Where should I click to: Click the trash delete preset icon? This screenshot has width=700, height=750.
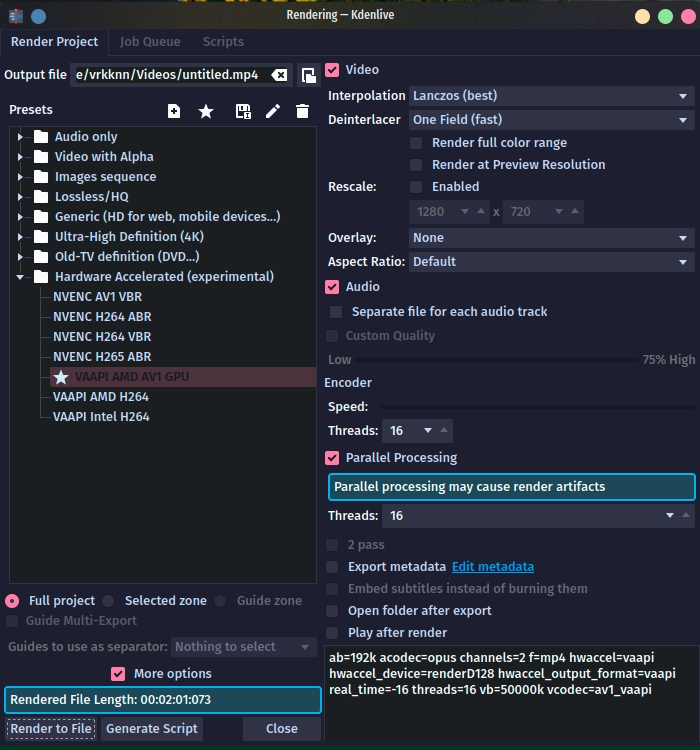pyautogui.click(x=302, y=111)
